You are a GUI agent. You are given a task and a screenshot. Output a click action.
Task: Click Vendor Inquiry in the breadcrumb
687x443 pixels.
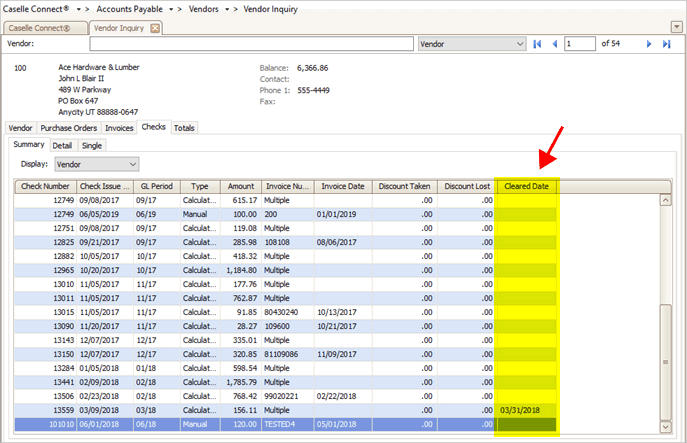(x=271, y=9)
